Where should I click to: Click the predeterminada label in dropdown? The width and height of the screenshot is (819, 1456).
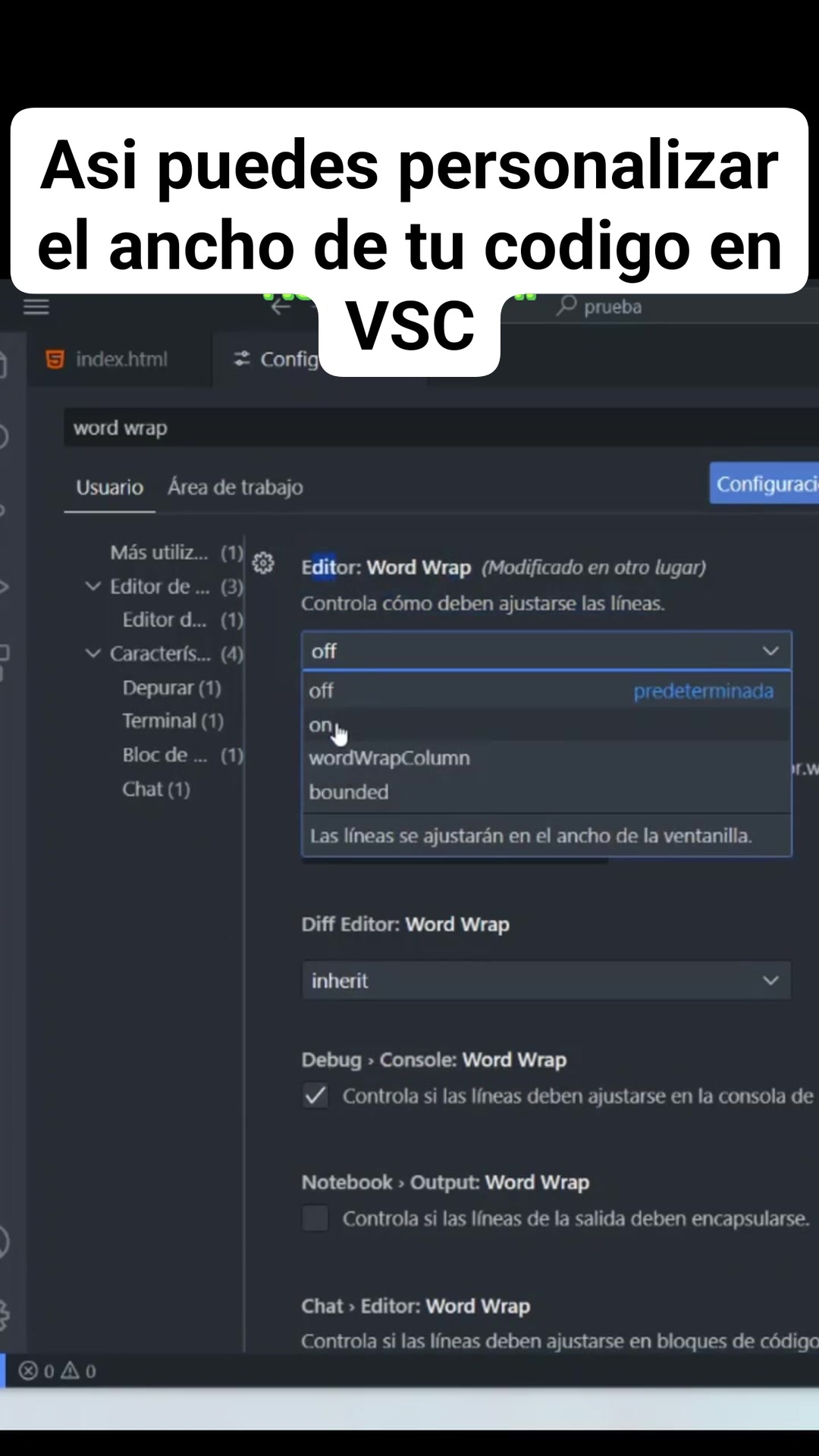tap(704, 691)
